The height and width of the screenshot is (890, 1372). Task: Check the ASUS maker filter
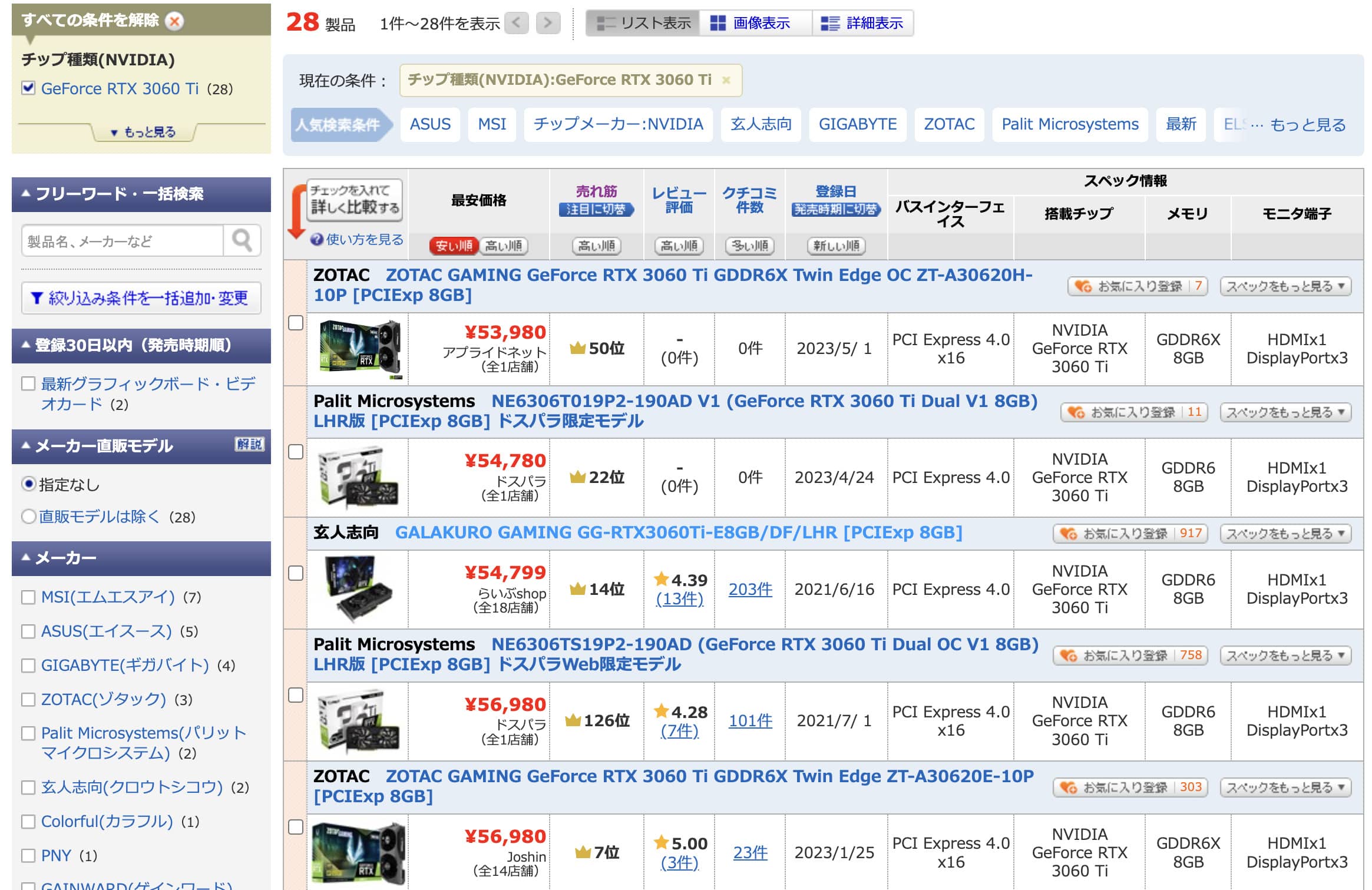(28, 631)
